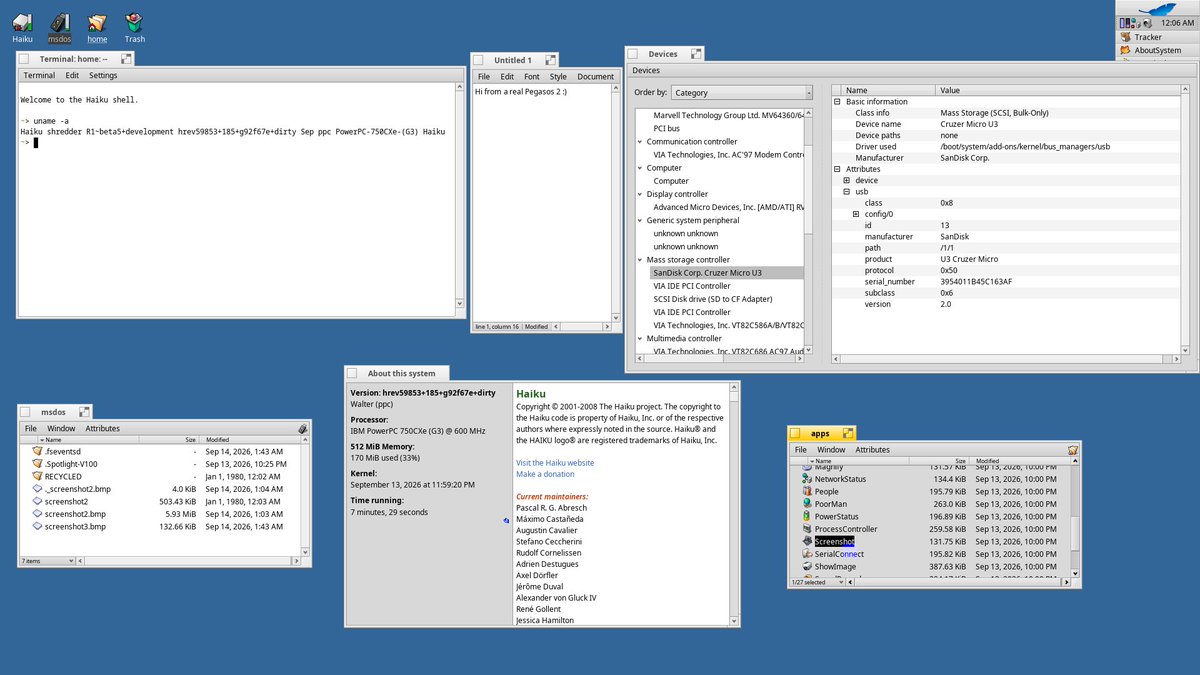Click the SerialConnect icon in apps window
Screen dimensions: 1200x675
point(806,554)
